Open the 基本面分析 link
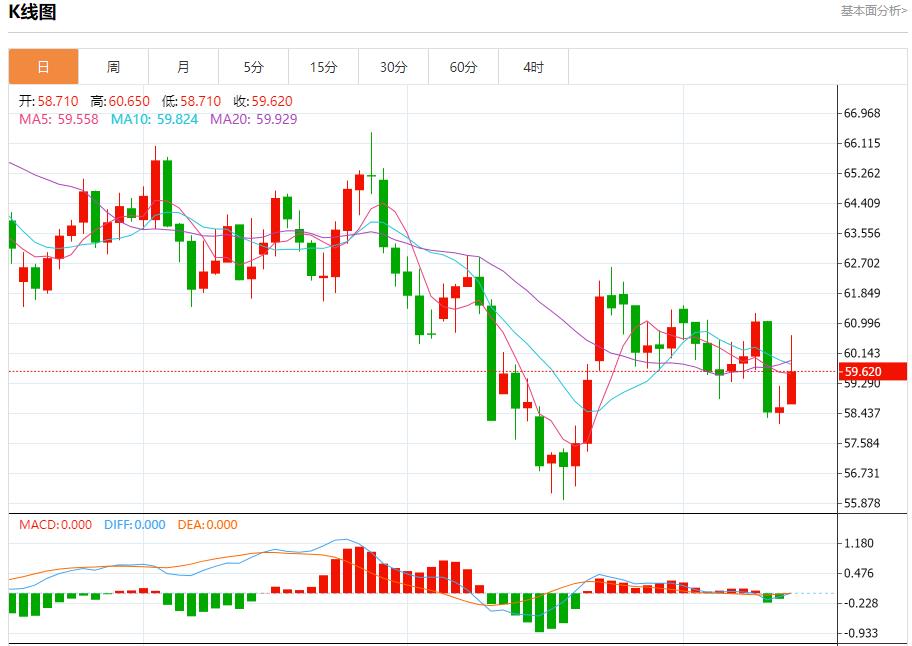Viewport: 912px width, 646px height. click(873, 11)
